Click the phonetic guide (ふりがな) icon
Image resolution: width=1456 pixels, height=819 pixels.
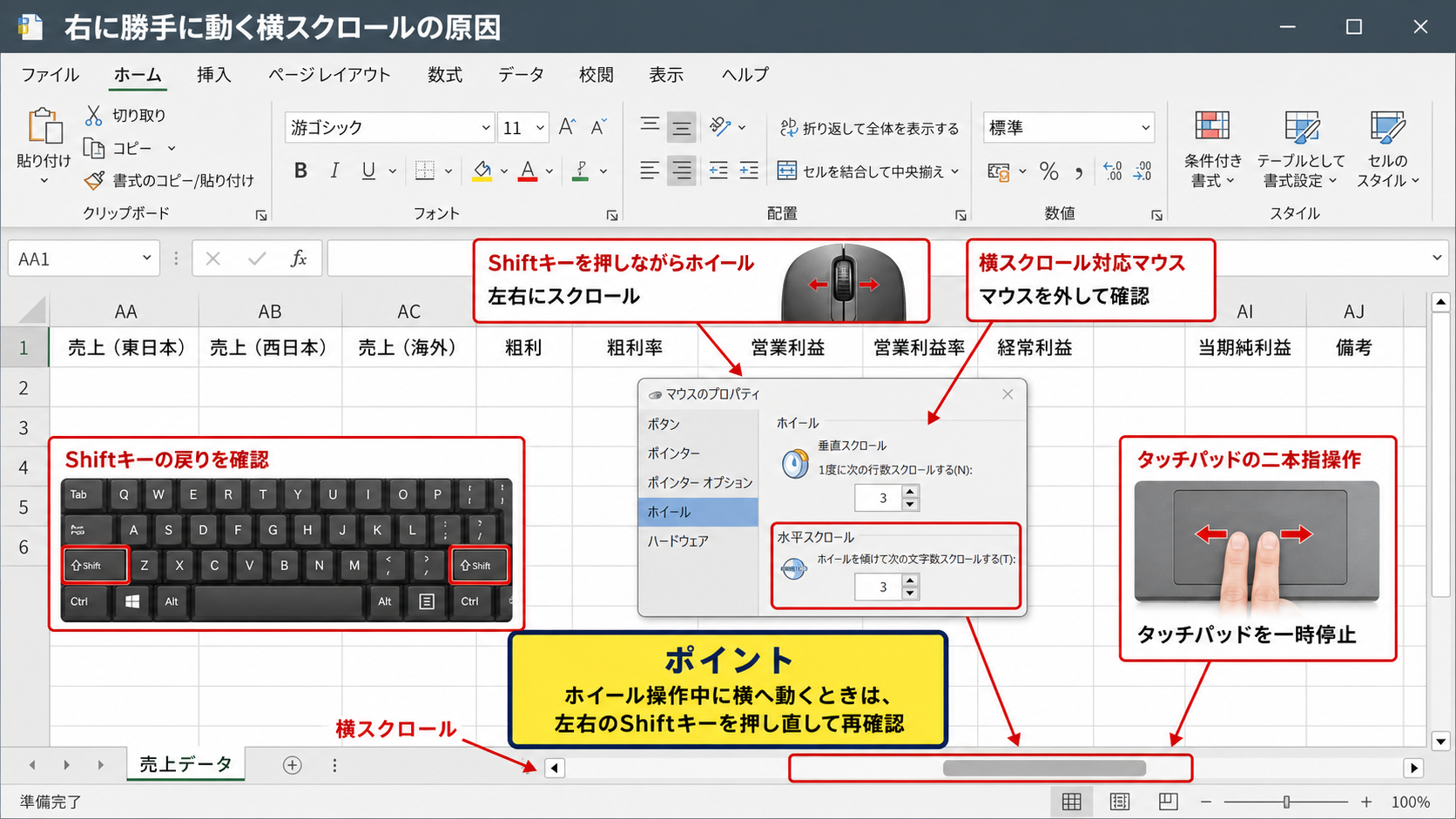pyautogui.click(x=581, y=171)
